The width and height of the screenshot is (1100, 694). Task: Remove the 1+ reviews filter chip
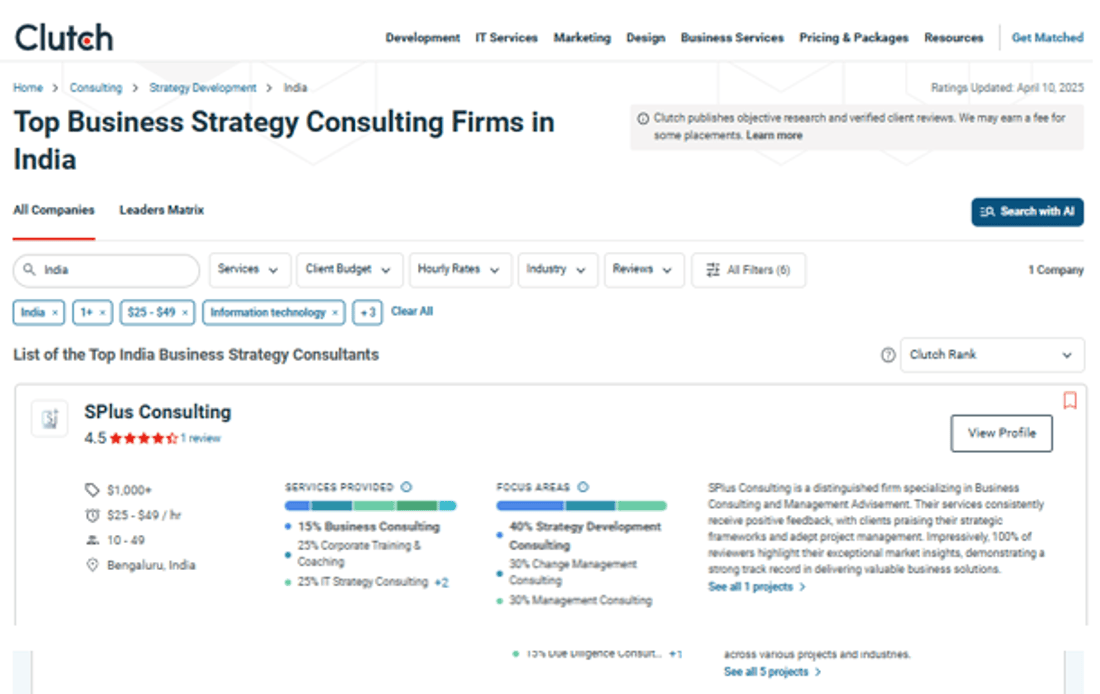click(102, 313)
